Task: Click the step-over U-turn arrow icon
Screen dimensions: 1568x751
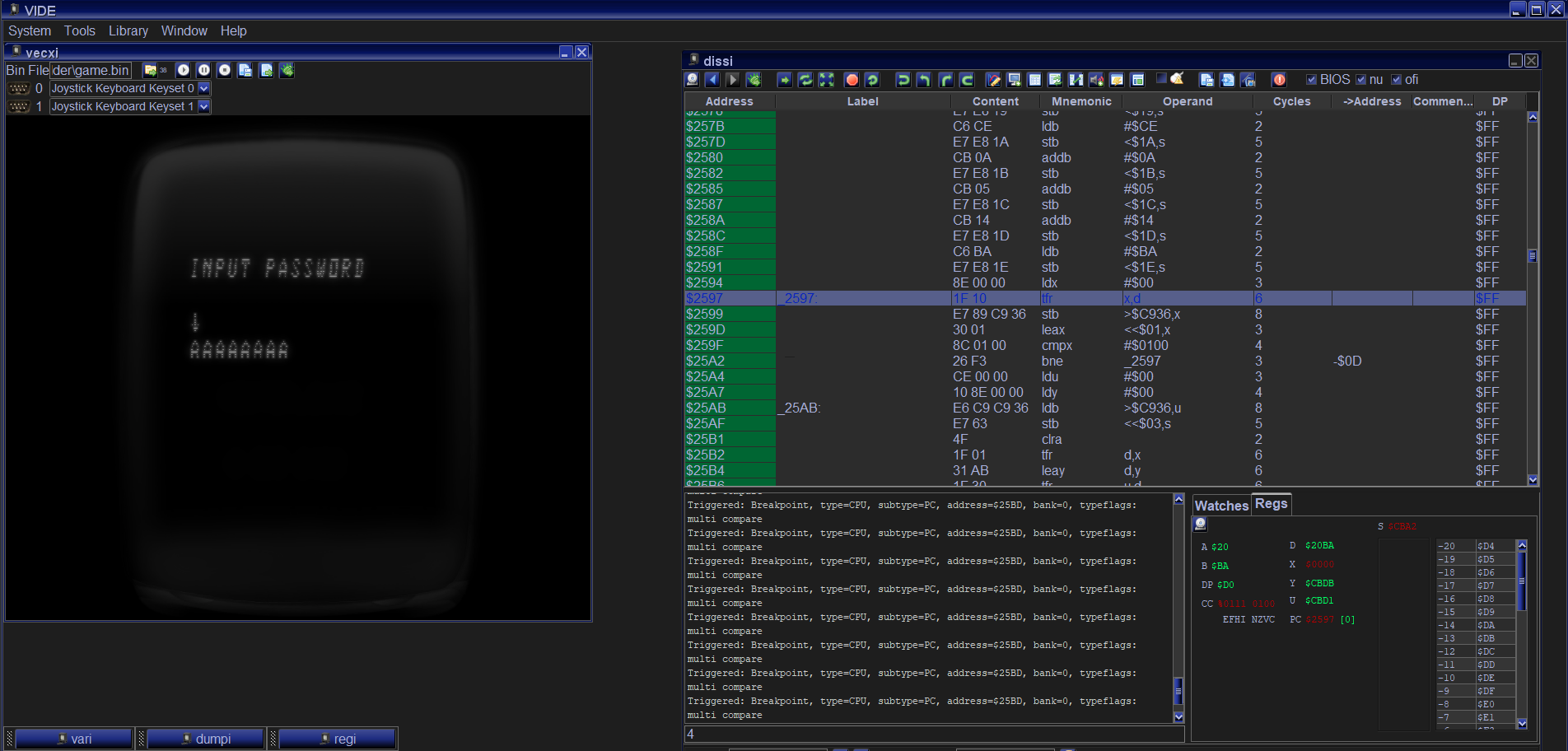Action: pos(903,80)
